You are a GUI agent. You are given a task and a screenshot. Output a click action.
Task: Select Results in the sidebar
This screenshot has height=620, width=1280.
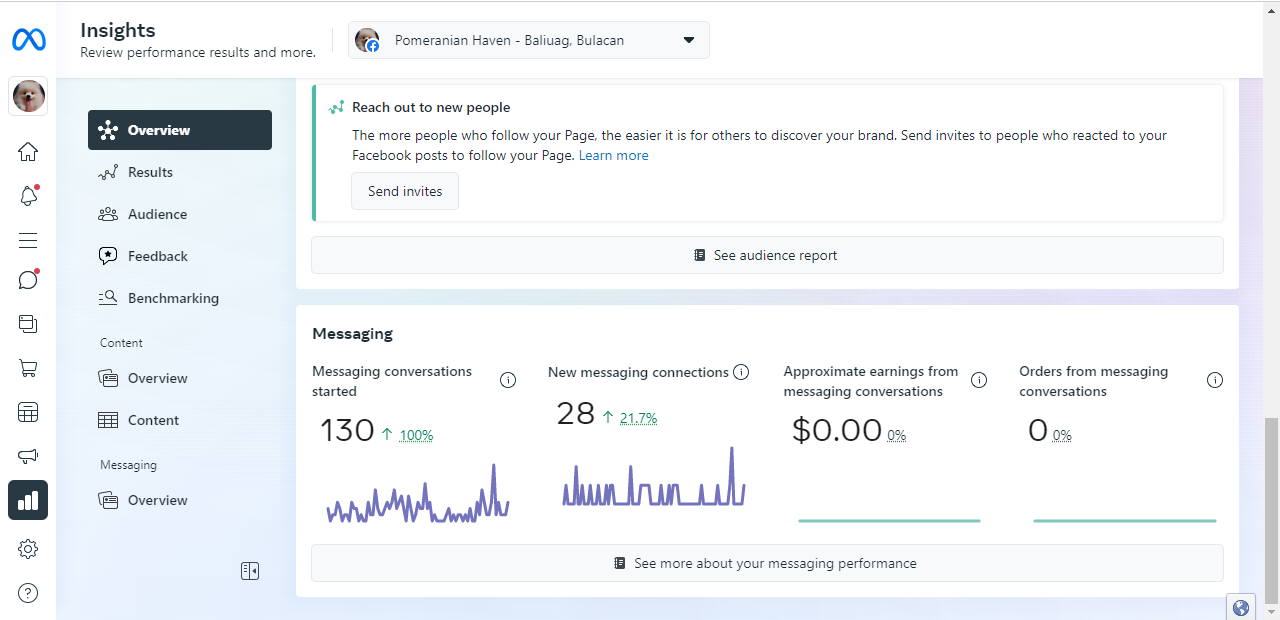click(x=150, y=172)
